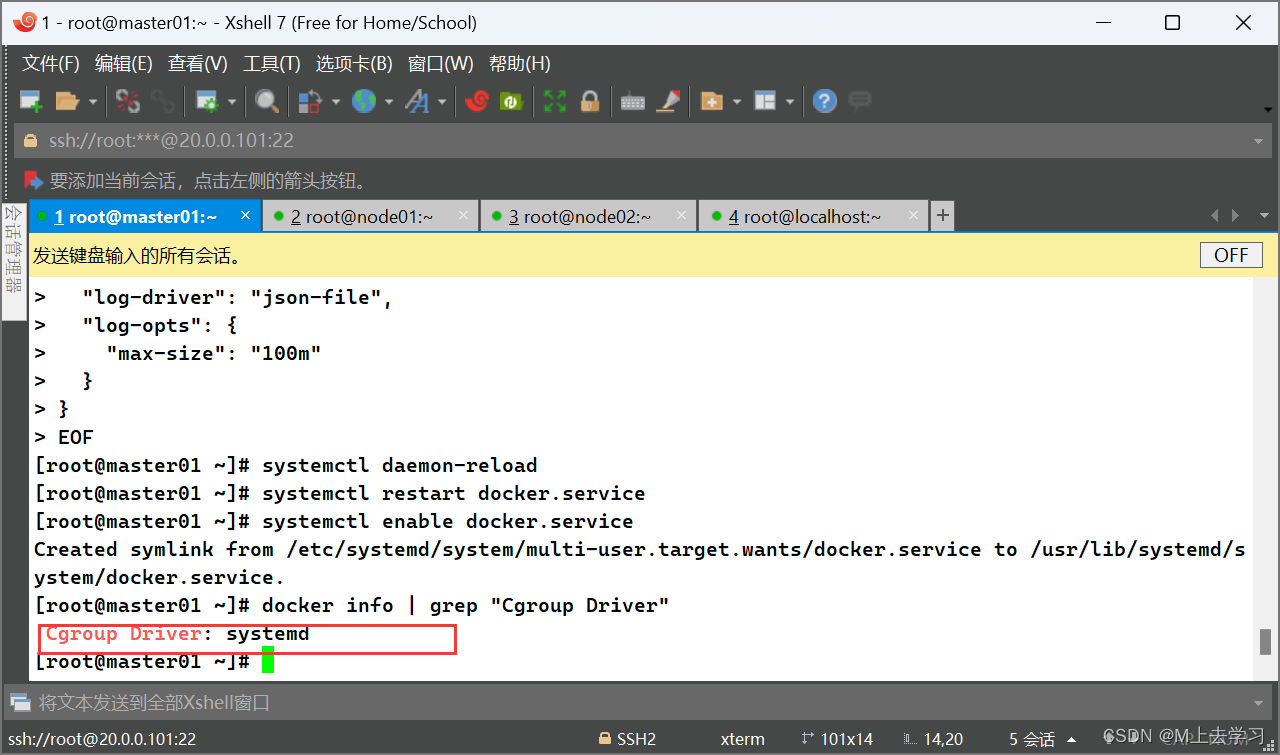Click the highlighter pen toolbar icon
Image resolution: width=1280 pixels, height=755 pixels.
click(668, 101)
